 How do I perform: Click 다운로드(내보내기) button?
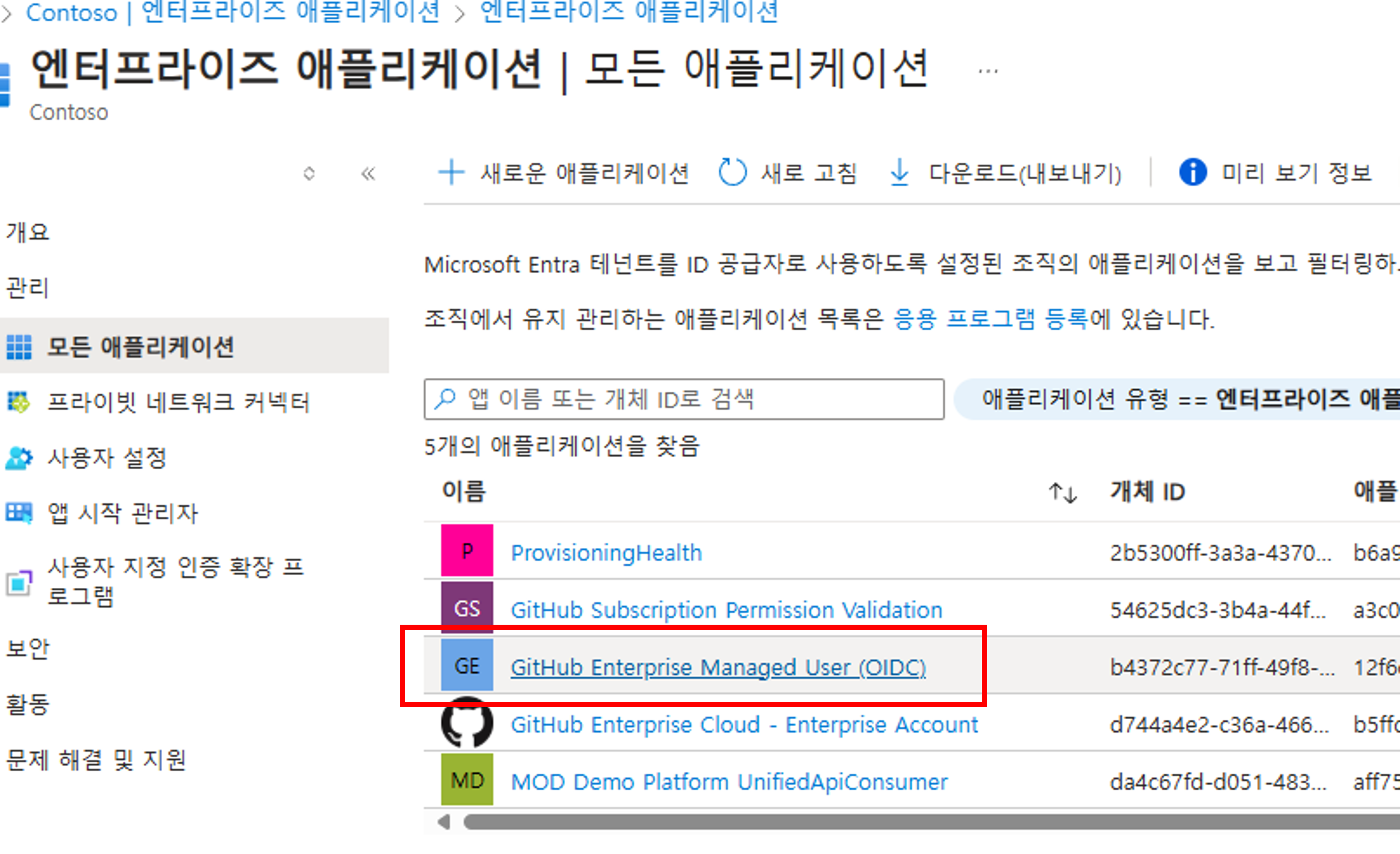tap(1005, 172)
